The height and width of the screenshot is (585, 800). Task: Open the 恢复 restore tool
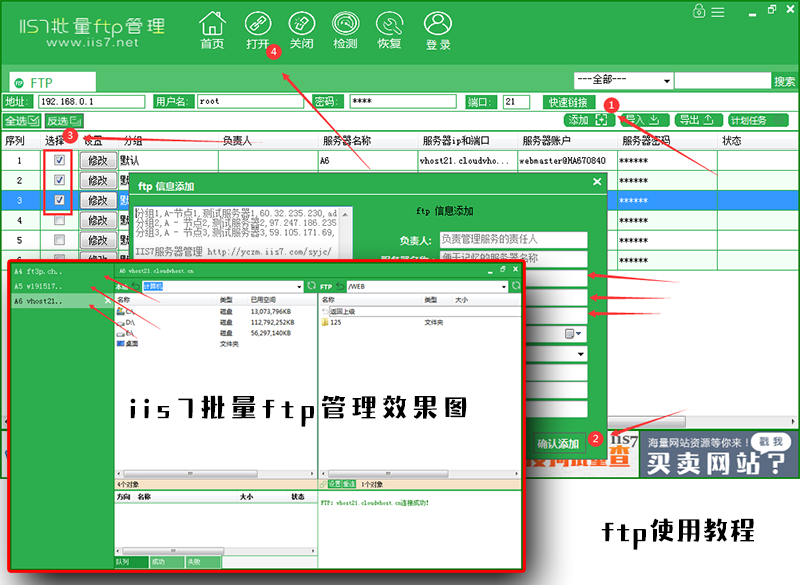[x=389, y=24]
